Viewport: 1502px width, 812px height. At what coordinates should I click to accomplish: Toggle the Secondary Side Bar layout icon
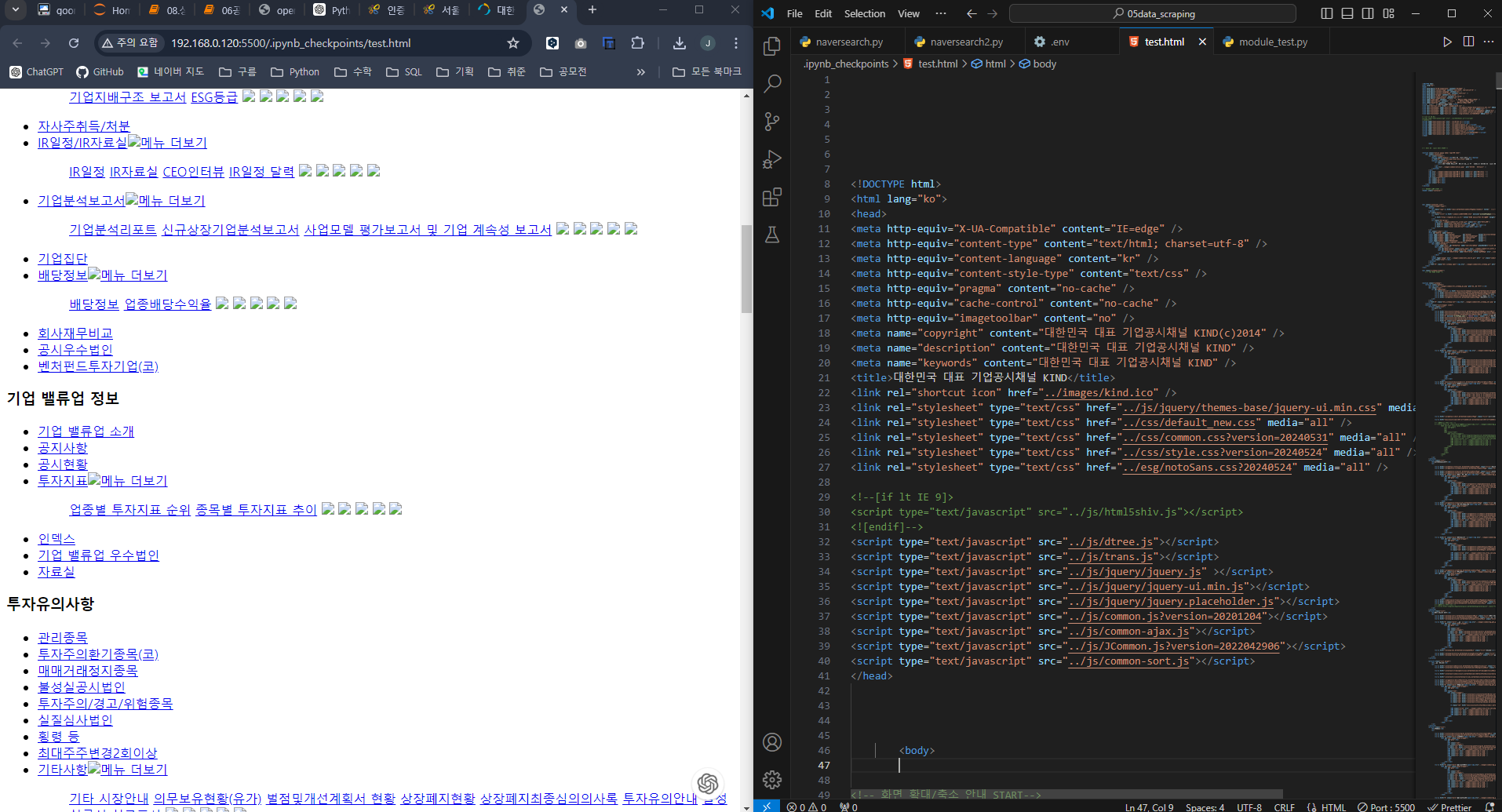coord(1368,13)
